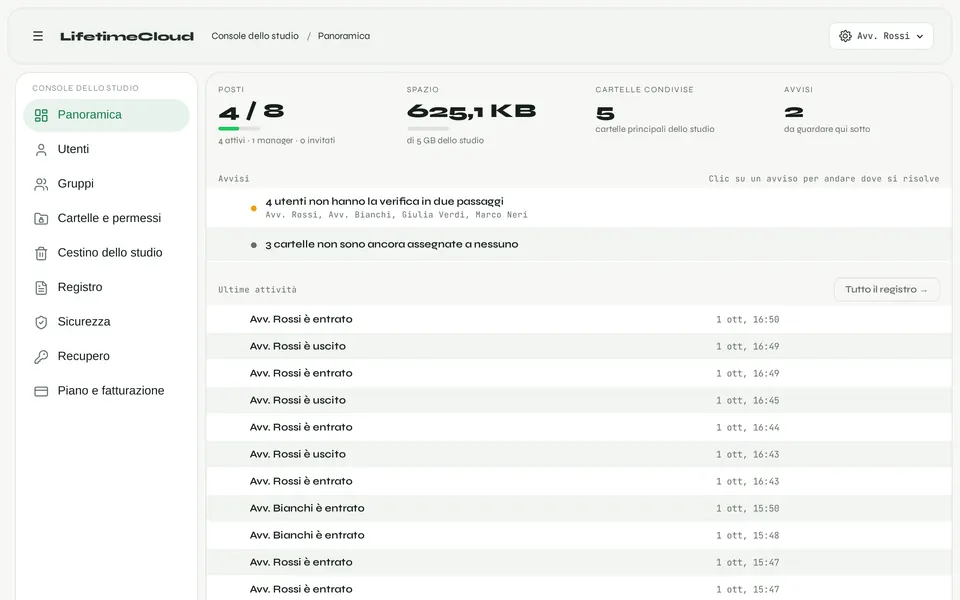This screenshot has width=960, height=600.
Task: Click the Registro document icon
Action: [x=41, y=288]
